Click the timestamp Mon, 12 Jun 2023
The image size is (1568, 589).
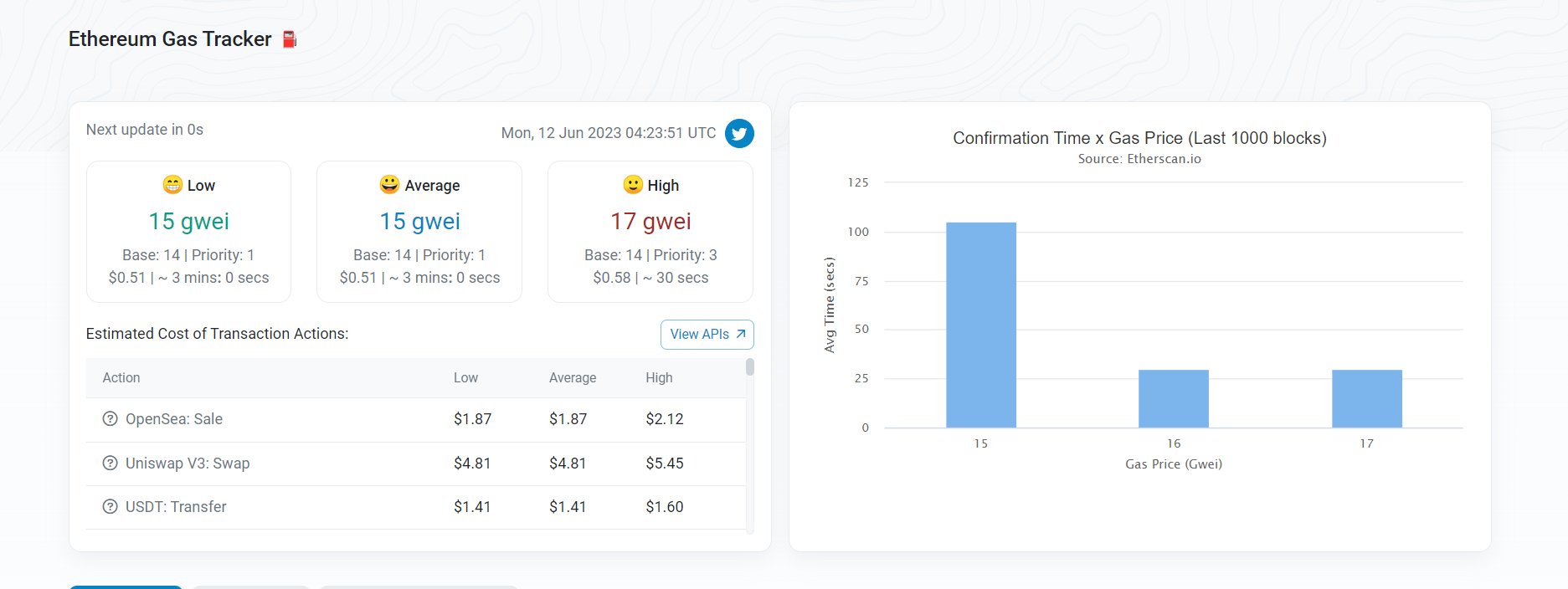[609, 133]
